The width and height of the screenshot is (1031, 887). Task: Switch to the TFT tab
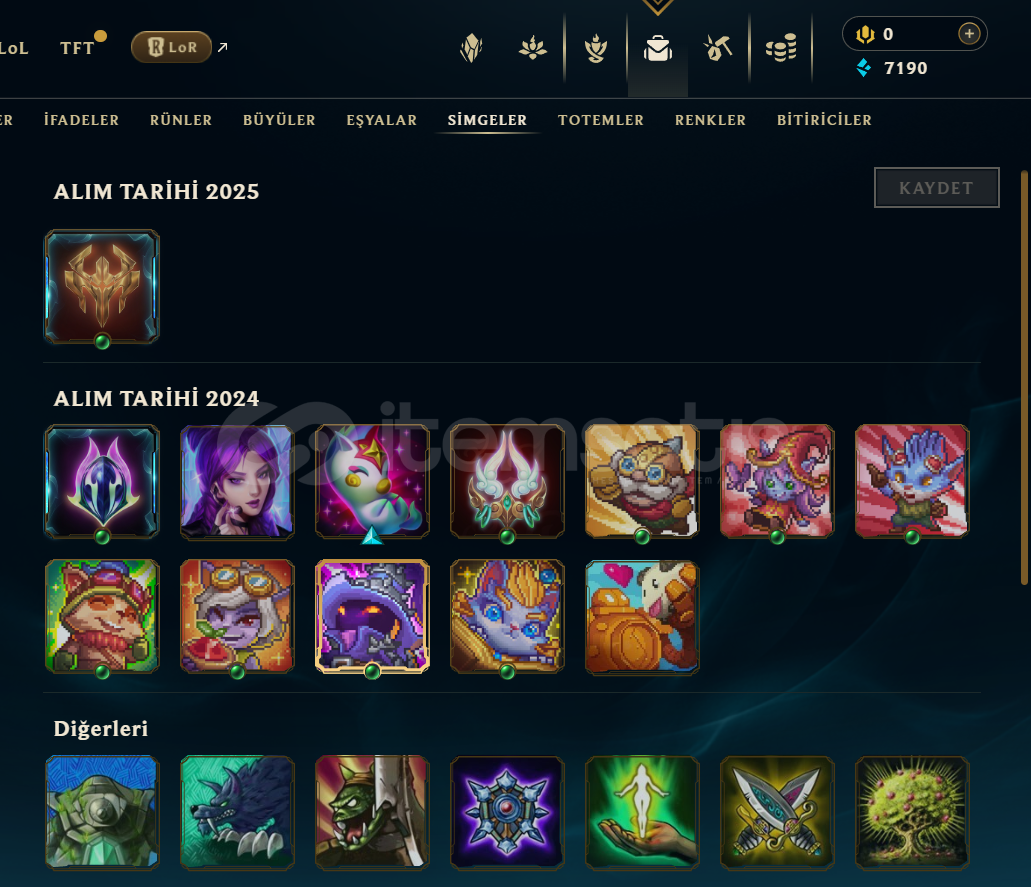tap(77, 48)
